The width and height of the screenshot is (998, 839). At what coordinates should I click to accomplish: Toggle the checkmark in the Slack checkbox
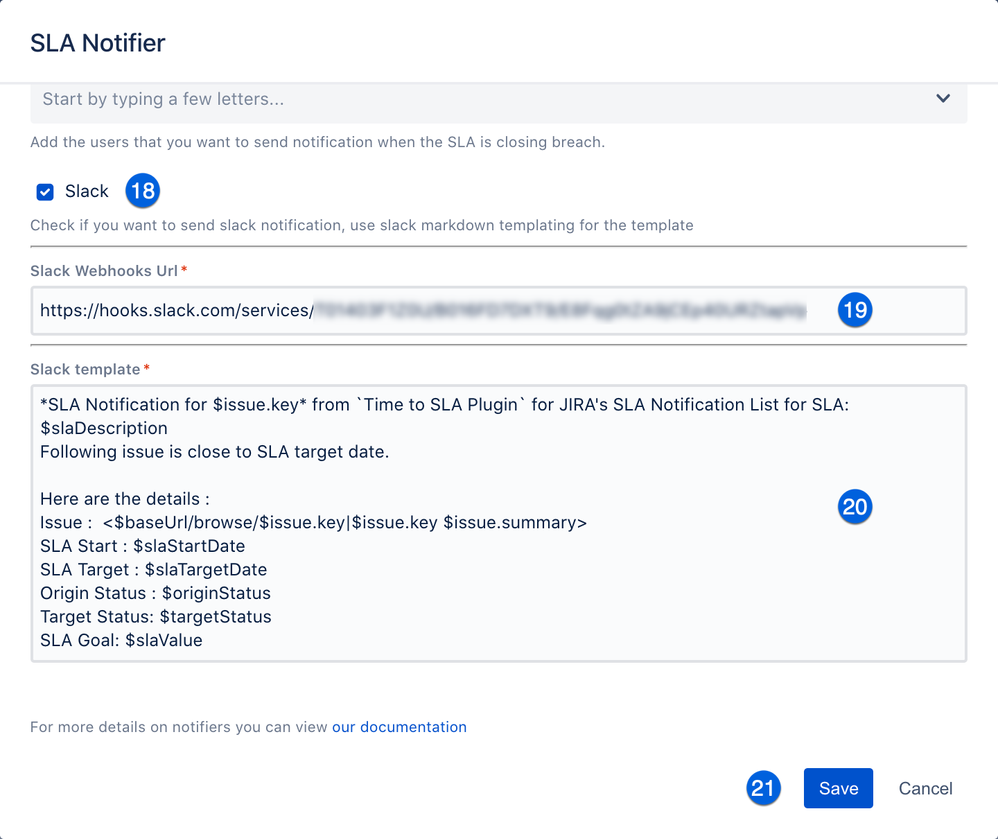(44, 191)
